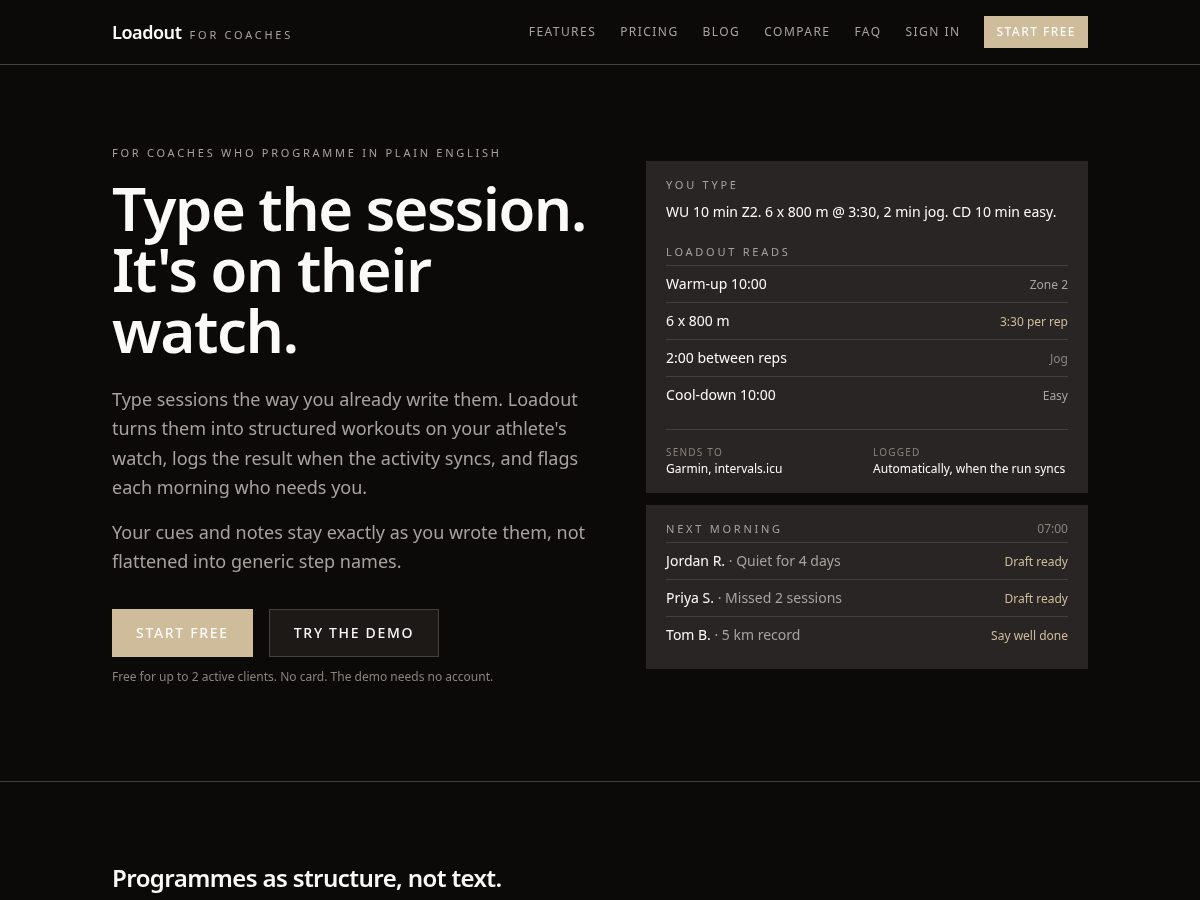1200x900 pixels.
Task: Click 'Automatically, when the run syncs' text
Action: (x=969, y=468)
